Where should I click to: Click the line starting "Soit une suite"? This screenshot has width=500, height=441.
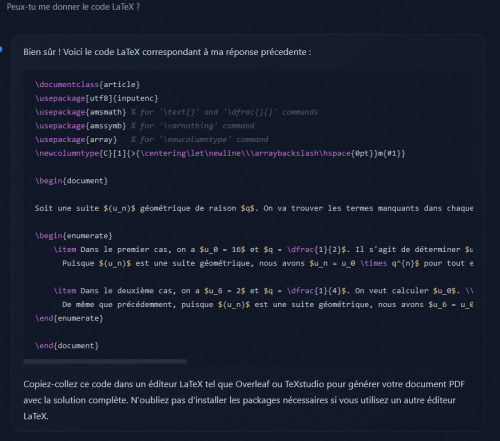click(x=254, y=208)
